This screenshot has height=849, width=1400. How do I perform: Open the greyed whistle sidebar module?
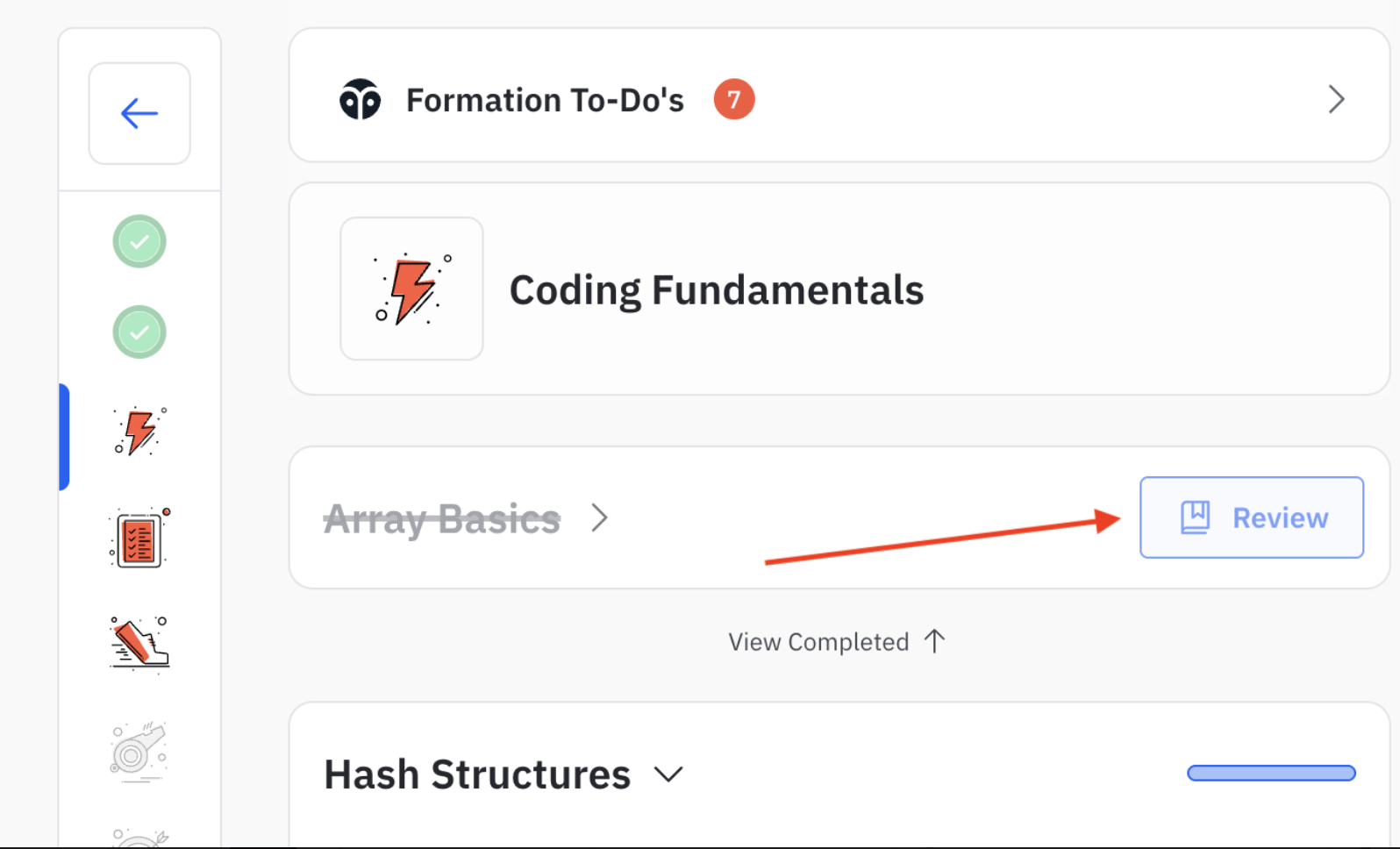[139, 752]
